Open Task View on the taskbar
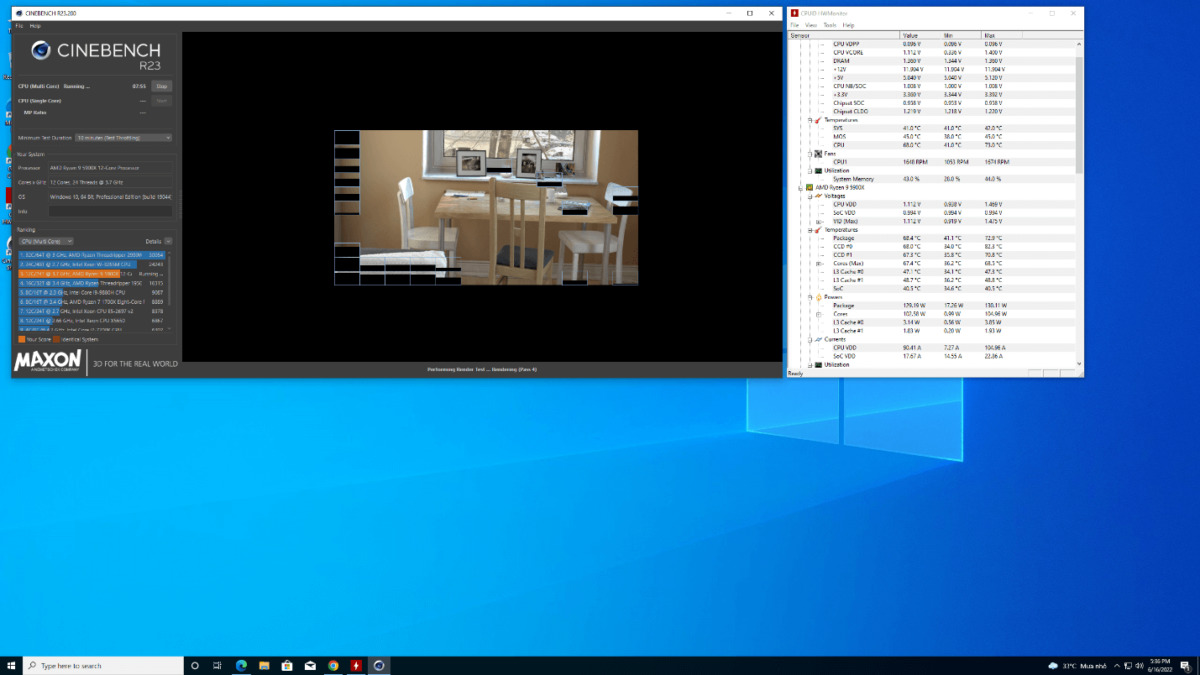Screen dimensions: 1200x675 [217, 665]
